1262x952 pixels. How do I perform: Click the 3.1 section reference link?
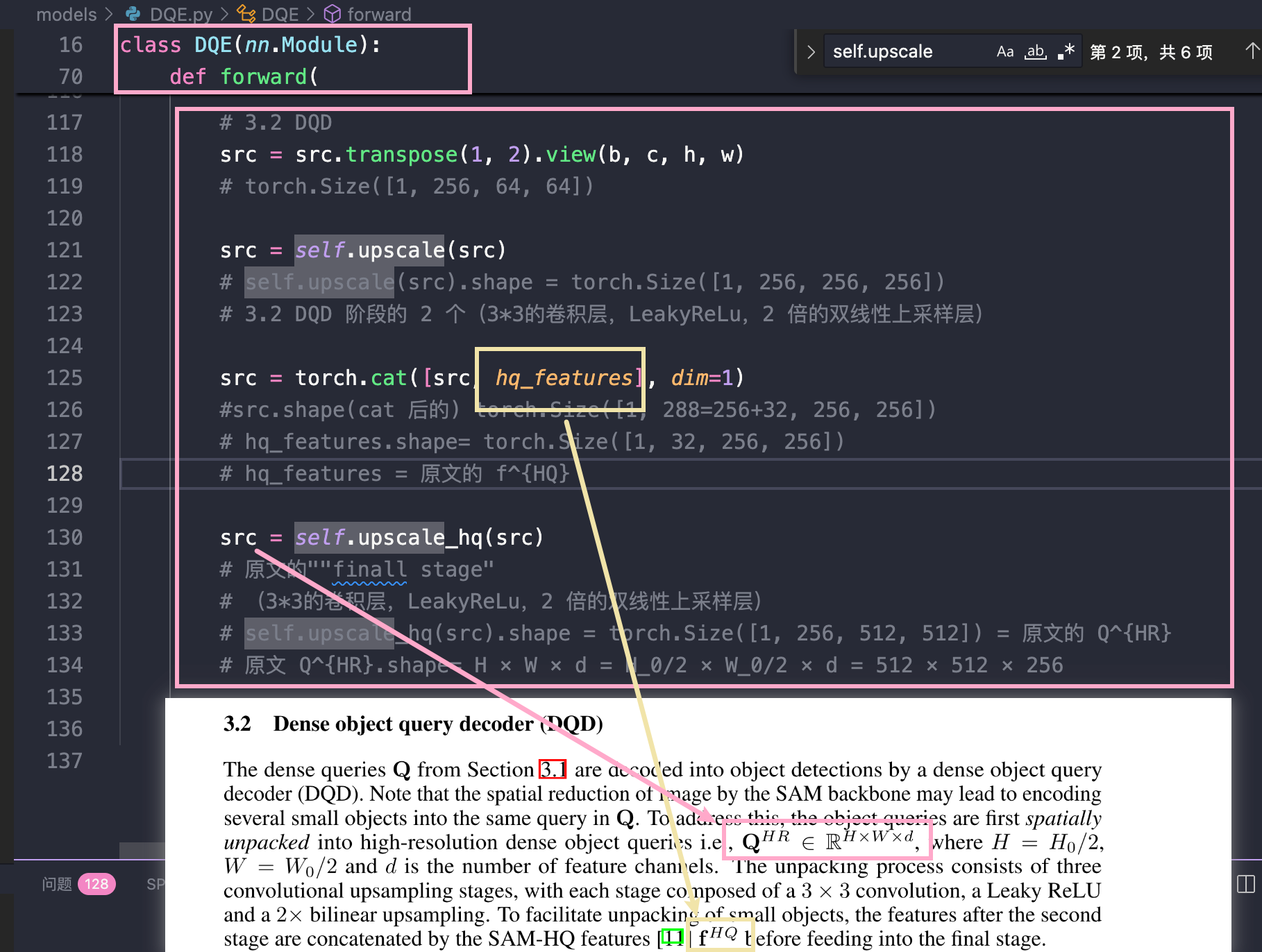[553, 769]
